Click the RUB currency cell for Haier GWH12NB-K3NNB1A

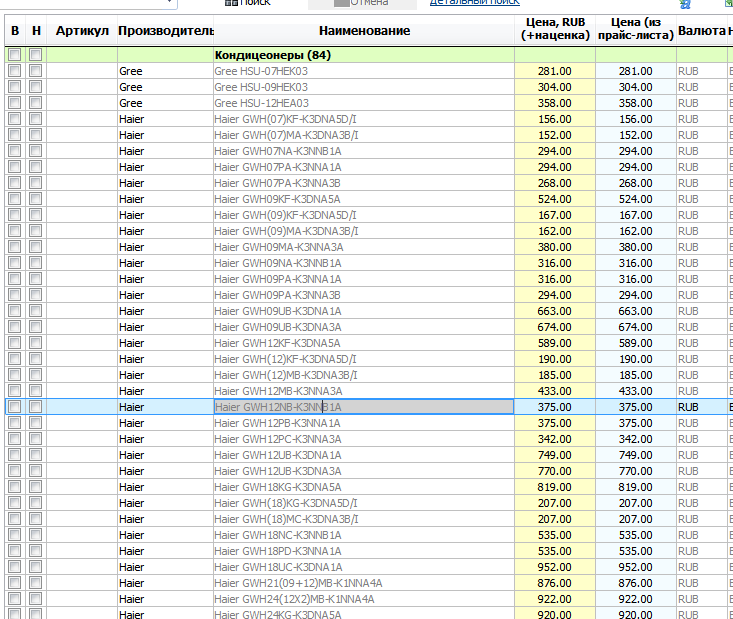tap(702, 407)
